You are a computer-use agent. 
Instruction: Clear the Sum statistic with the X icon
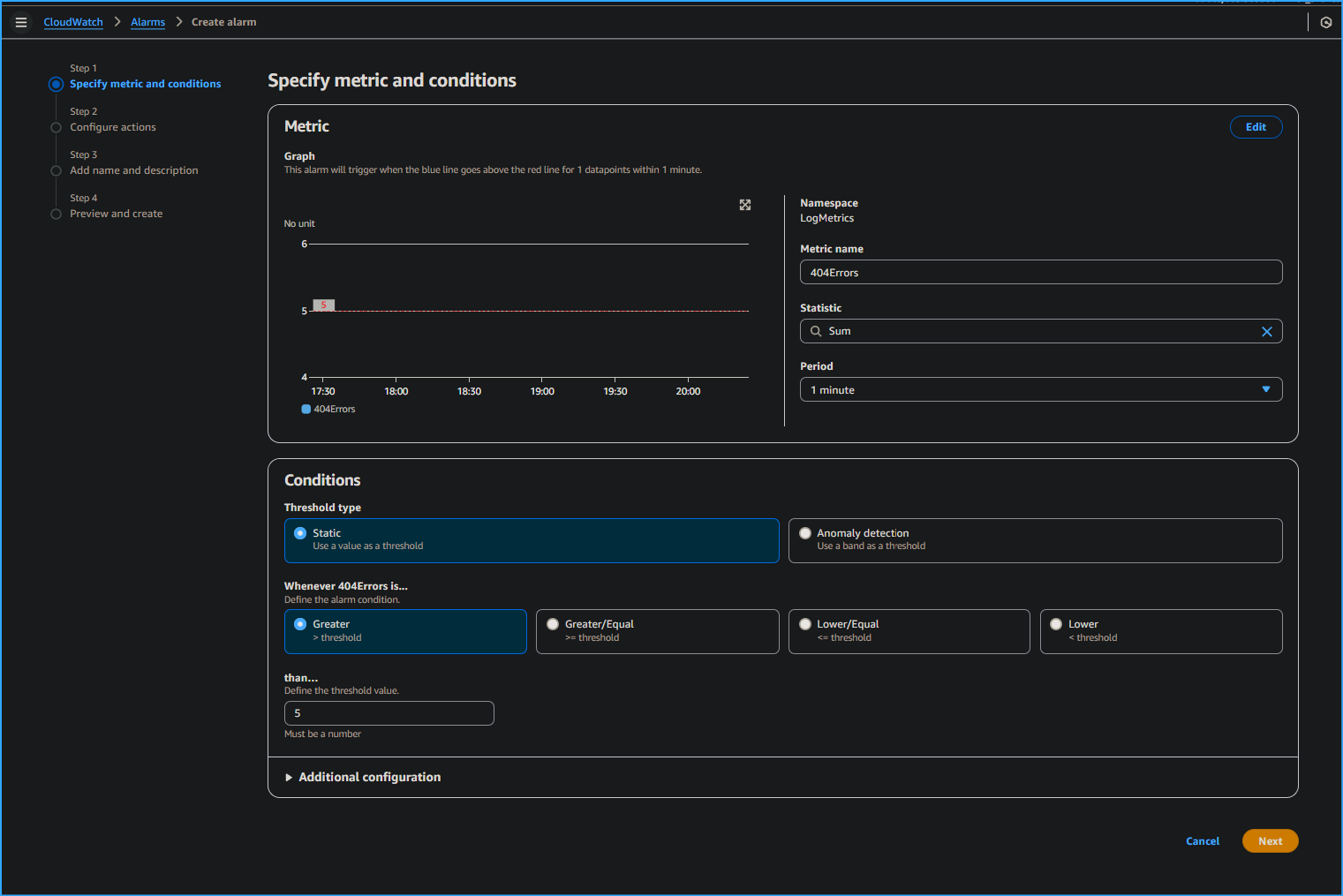[x=1267, y=331]
